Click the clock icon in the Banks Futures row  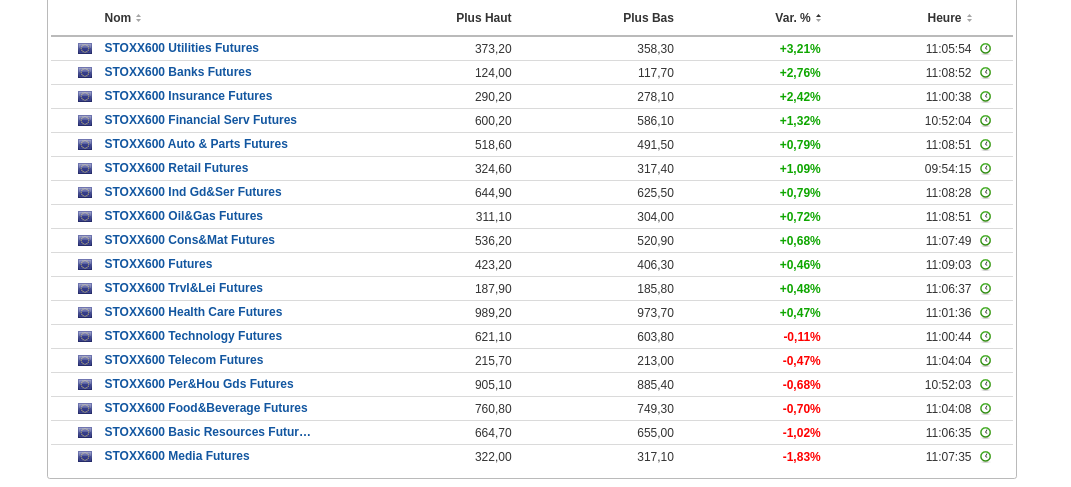click(x=985, y=73)
